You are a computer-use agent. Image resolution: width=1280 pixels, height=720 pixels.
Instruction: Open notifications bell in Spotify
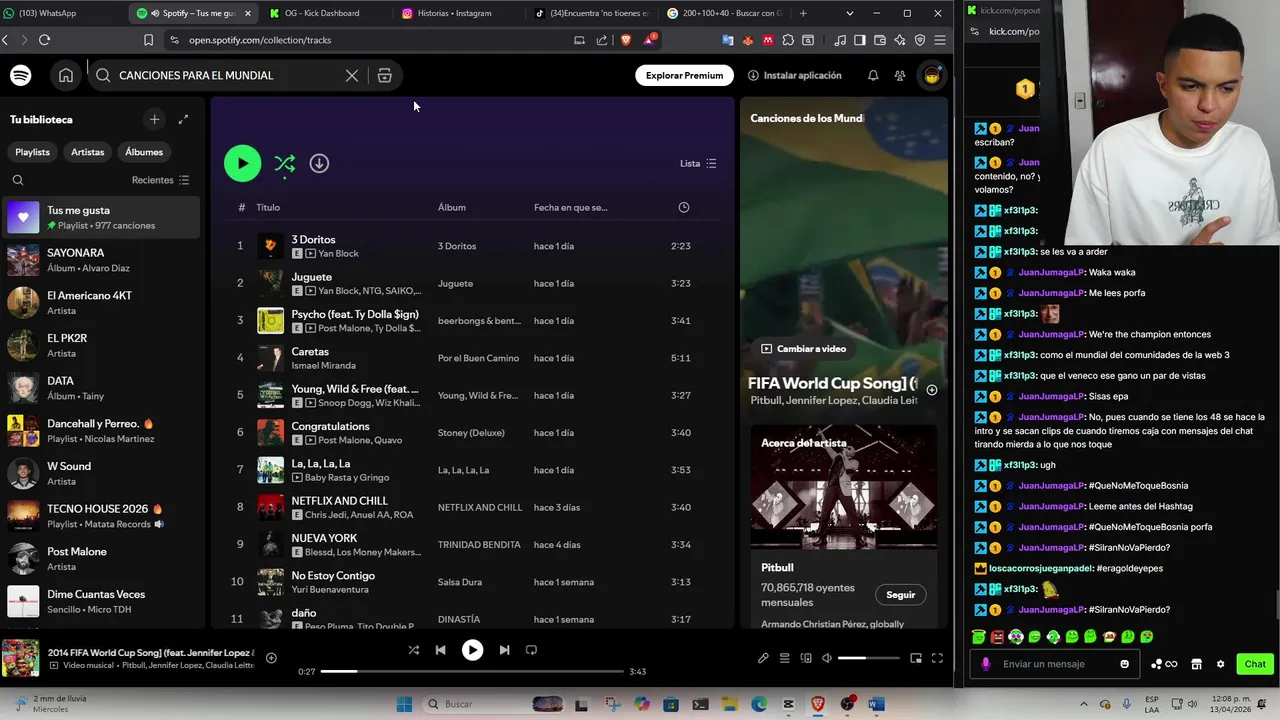873,75
